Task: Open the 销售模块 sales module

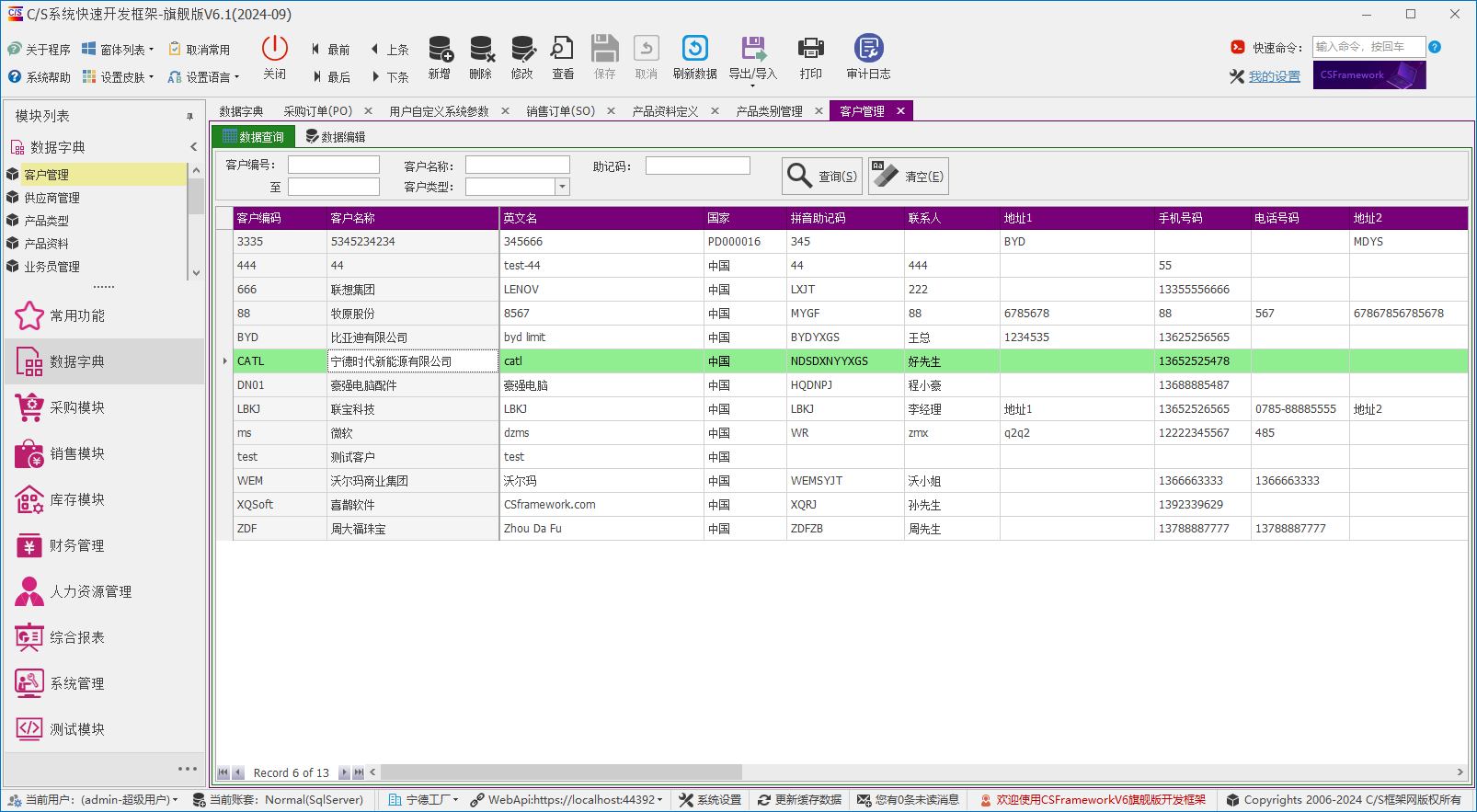Action: click(x=104, y=453)
